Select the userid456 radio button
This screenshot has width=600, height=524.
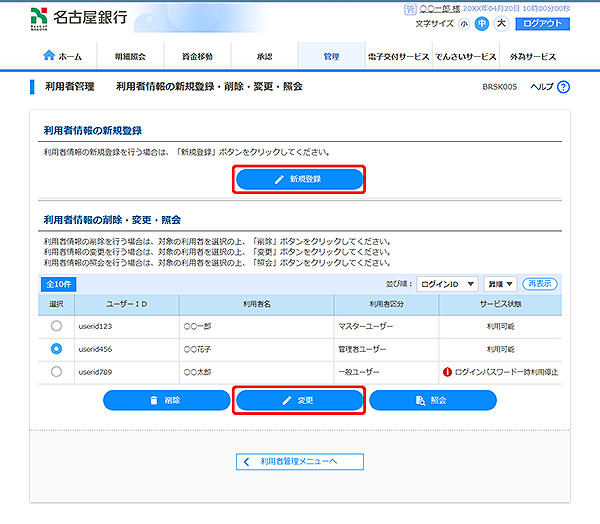click(56, 349)
